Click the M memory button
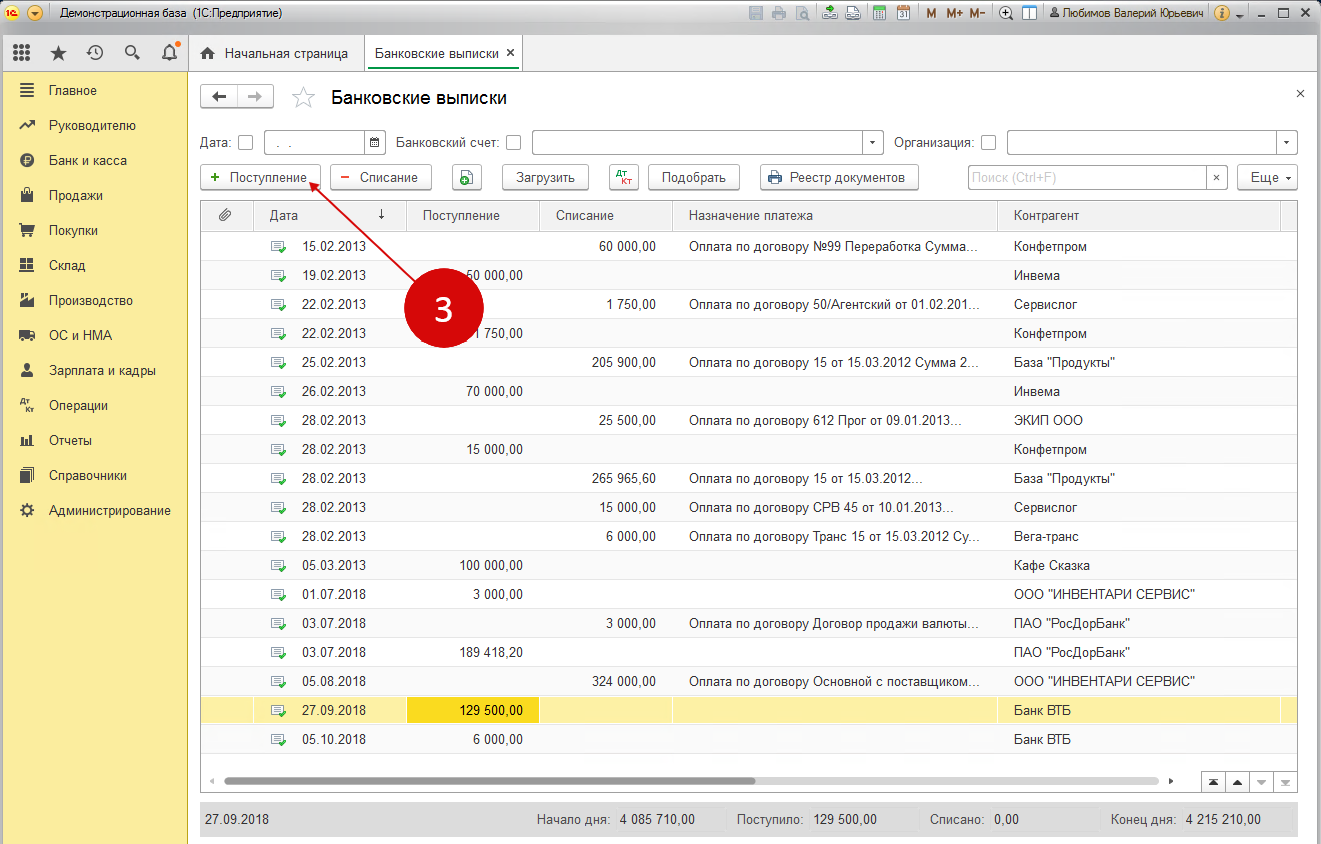1321x844 pixels. tap(932, 13)
